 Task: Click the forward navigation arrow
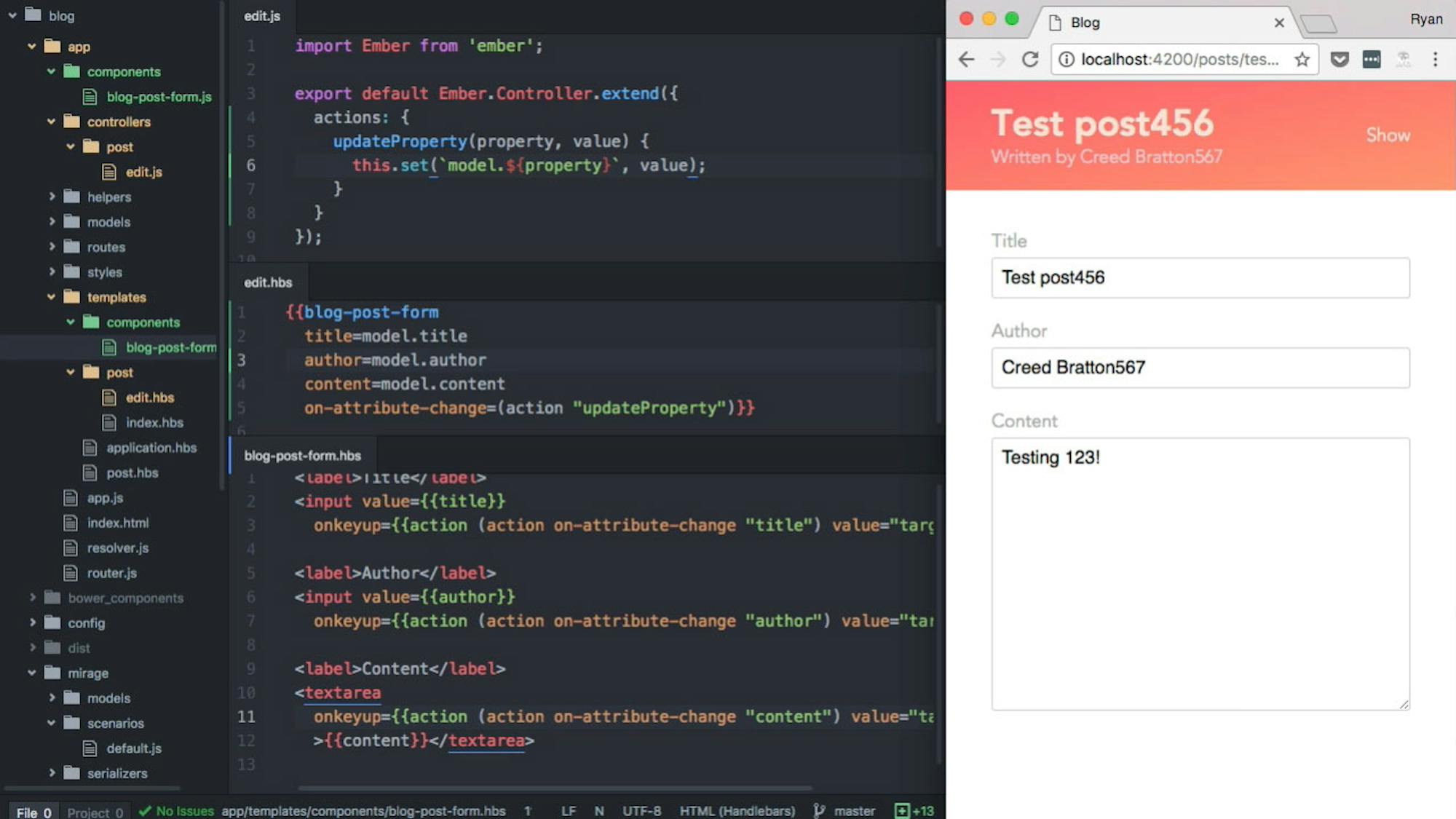[998, 59]
